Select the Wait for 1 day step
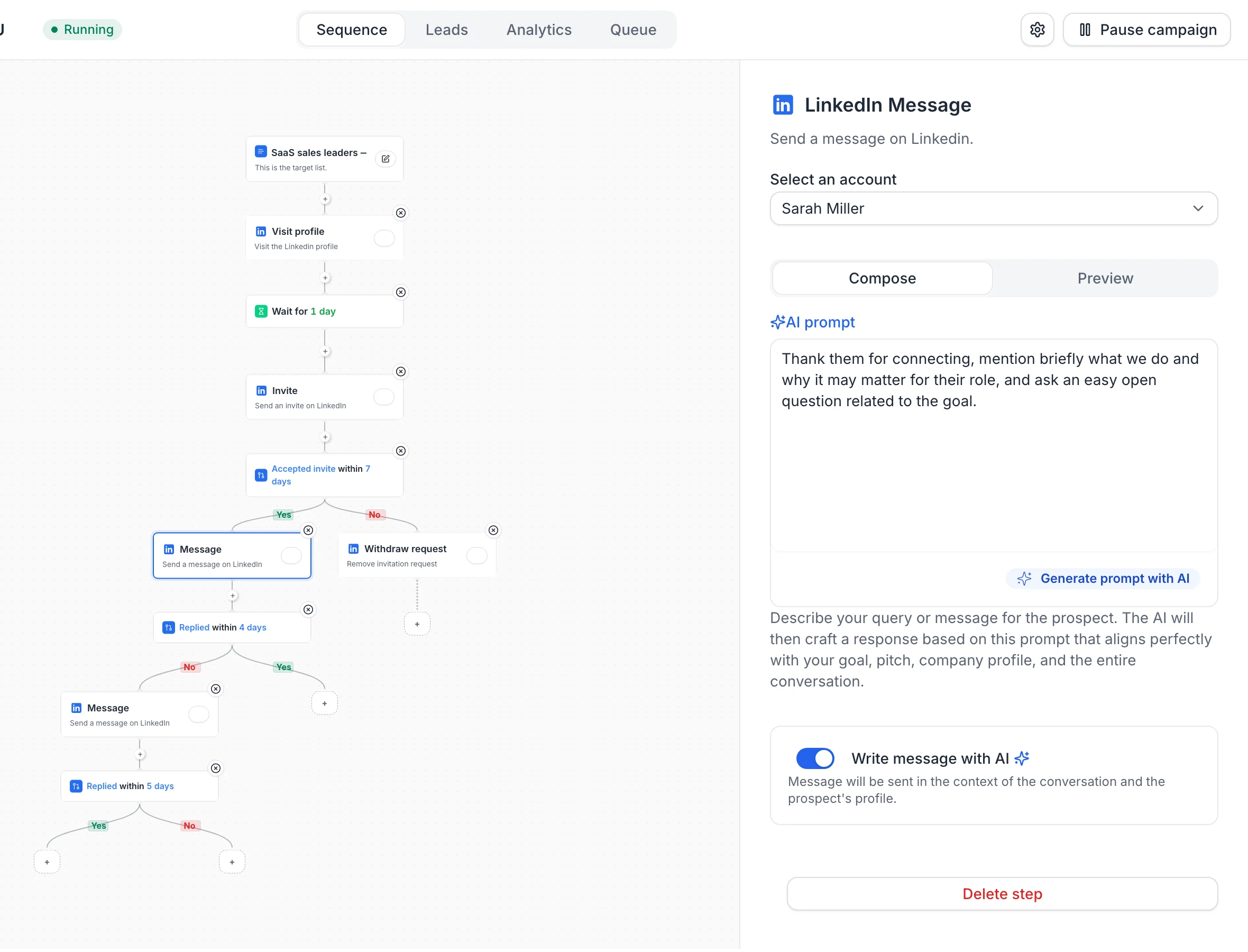Image resolution: width=1248 pixels, height=952 pixels. point(325,311)
